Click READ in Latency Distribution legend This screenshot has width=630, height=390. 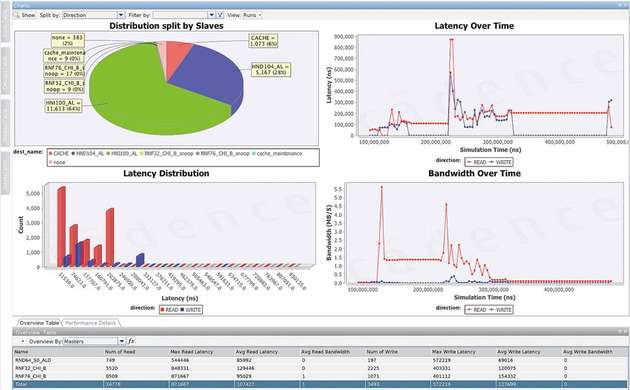click(169, 310)
